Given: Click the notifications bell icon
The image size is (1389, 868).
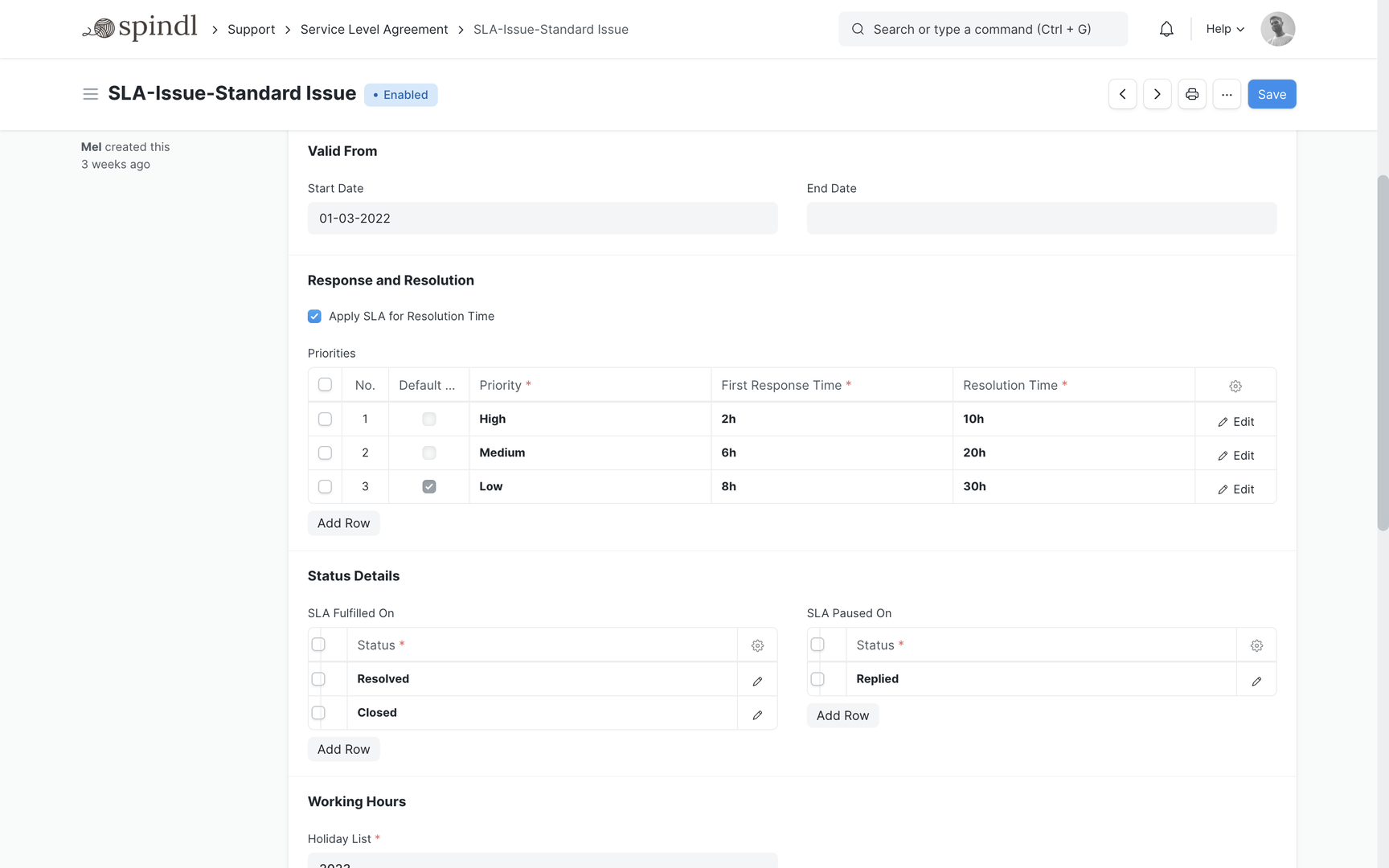Looking at the screenshot, I should [1166, 29].
